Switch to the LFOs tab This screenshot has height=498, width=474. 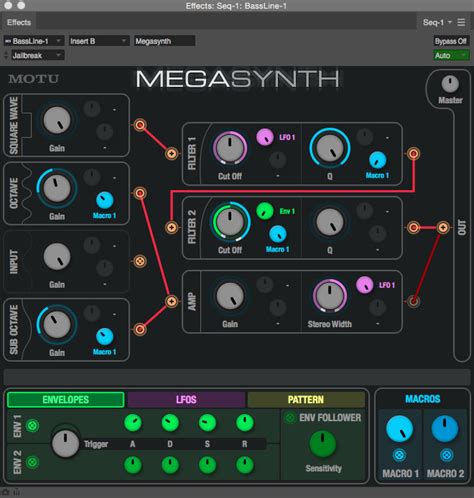pos(186,400)
